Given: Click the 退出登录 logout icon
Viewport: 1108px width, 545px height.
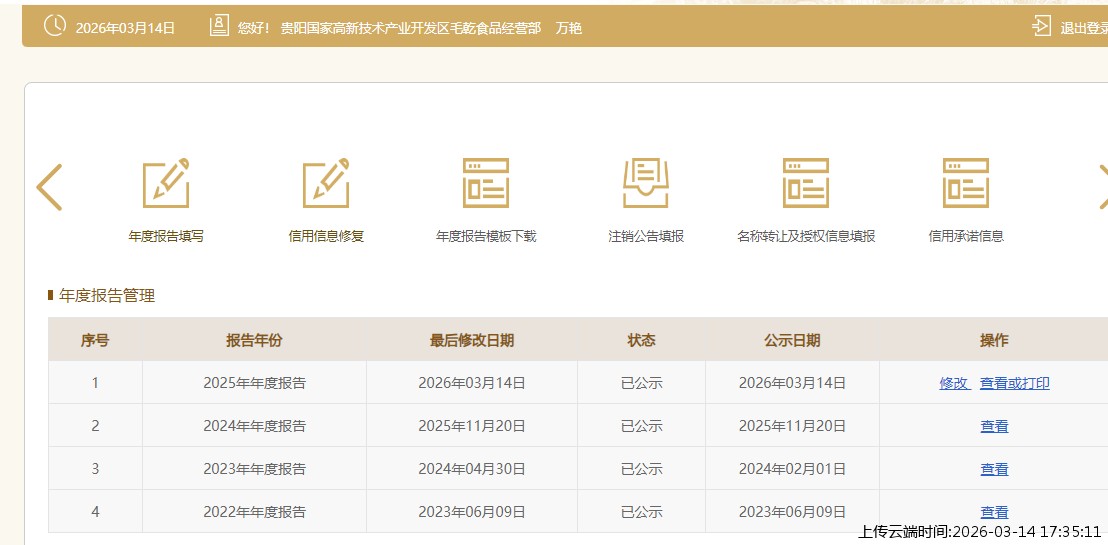Looking at the screenshot, I should pyautogui.click(x=1042, y=27).
